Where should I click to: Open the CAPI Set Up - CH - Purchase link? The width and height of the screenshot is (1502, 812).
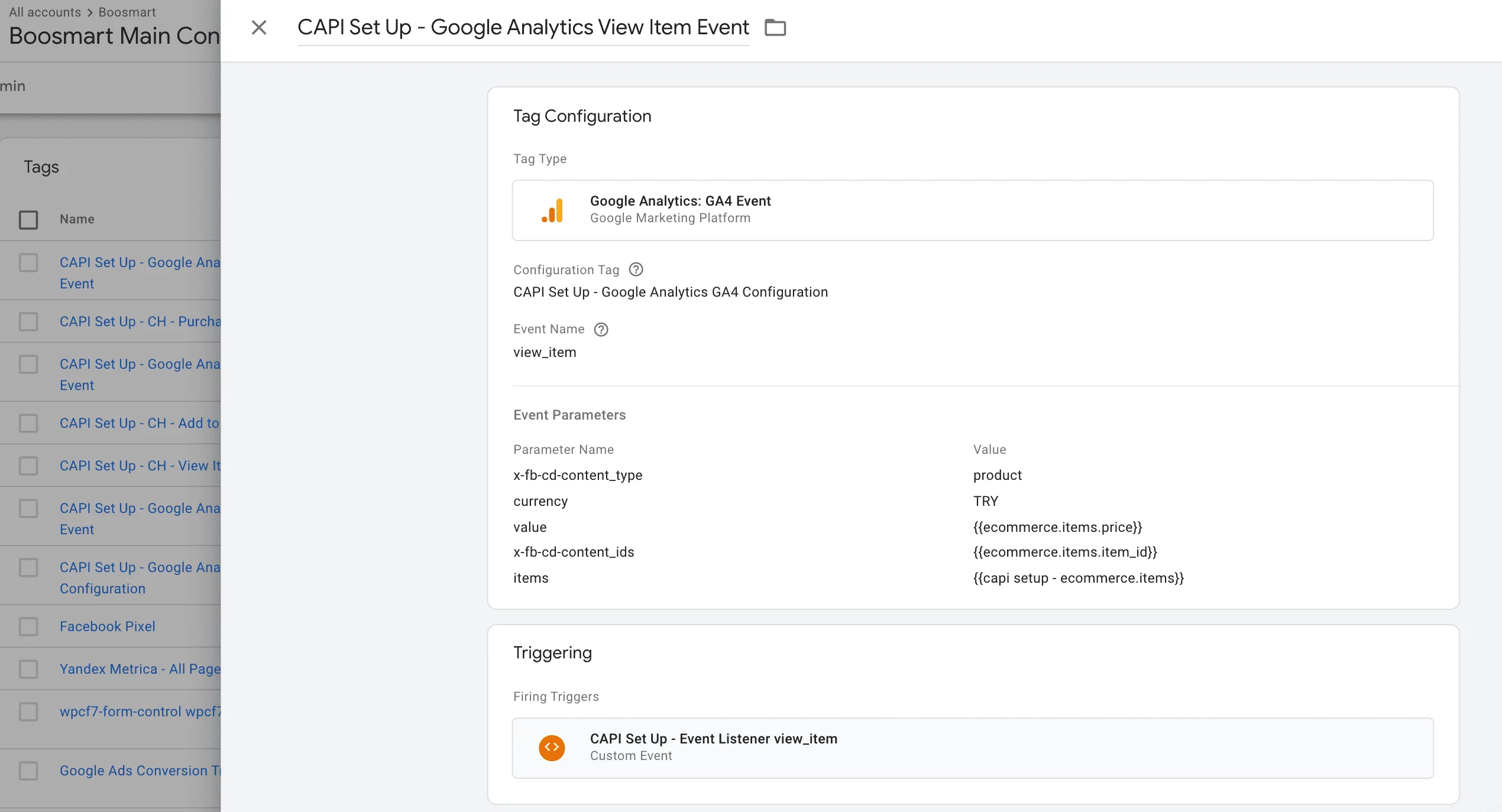point(140,321)
